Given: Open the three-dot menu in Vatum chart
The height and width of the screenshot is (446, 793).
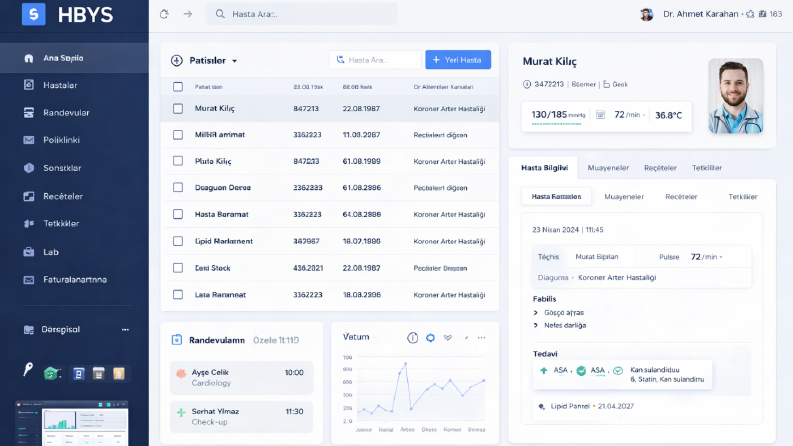Looking at the screenshot, I should [x=481, y=338].
